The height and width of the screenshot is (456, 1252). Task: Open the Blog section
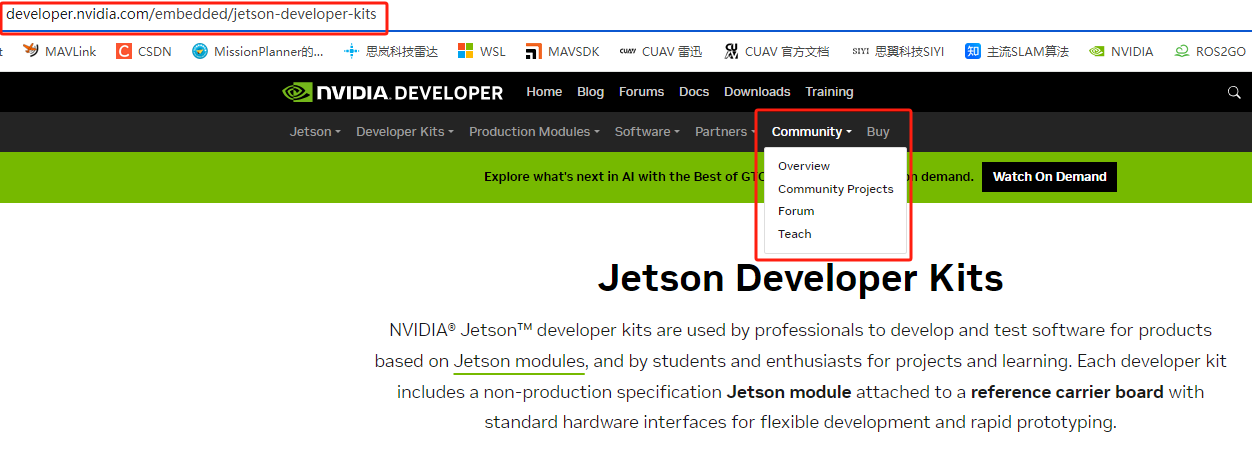[590, 92]
